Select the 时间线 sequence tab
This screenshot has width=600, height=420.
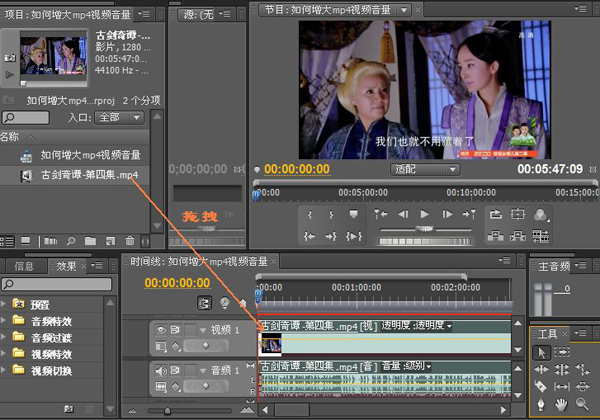click(199, 262)
